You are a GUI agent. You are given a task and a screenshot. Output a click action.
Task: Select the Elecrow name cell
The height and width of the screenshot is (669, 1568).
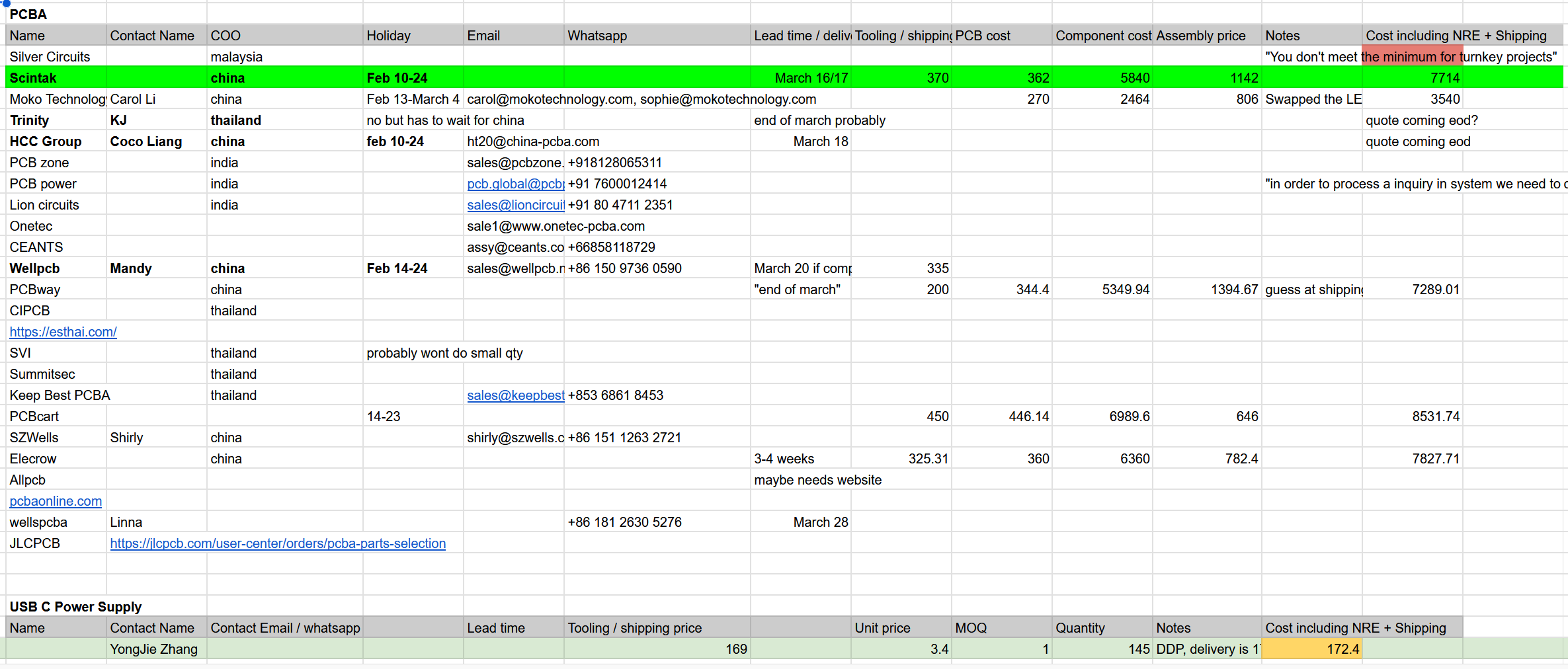[56, 459]
